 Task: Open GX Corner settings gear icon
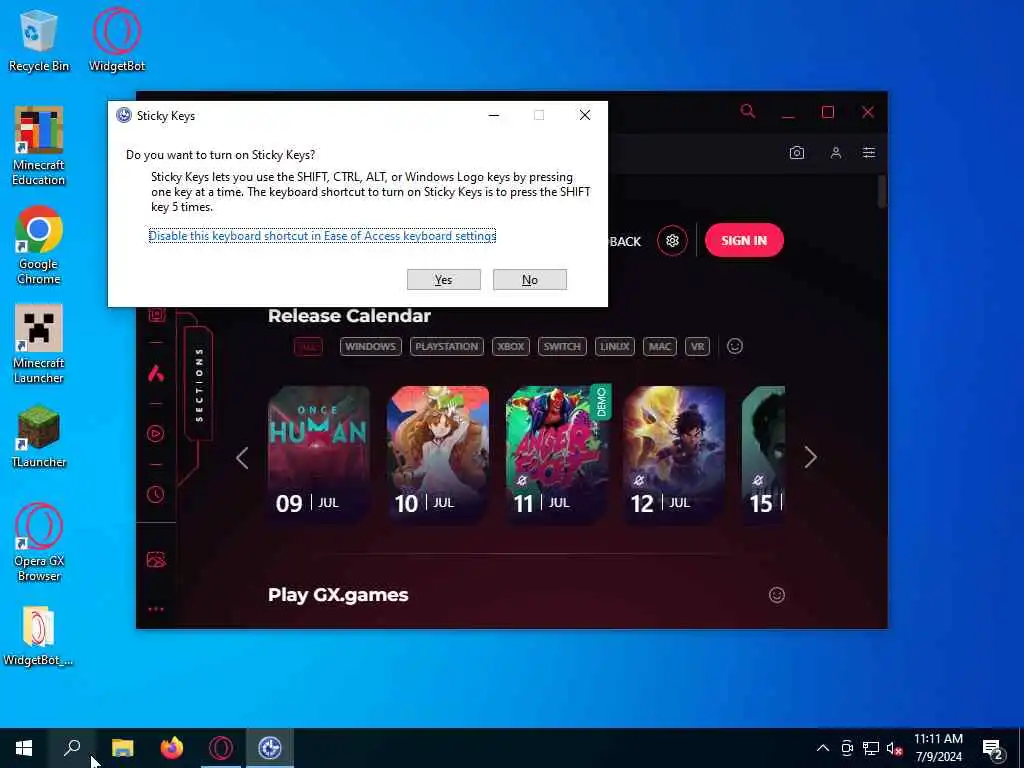click(x=672, y=240)
